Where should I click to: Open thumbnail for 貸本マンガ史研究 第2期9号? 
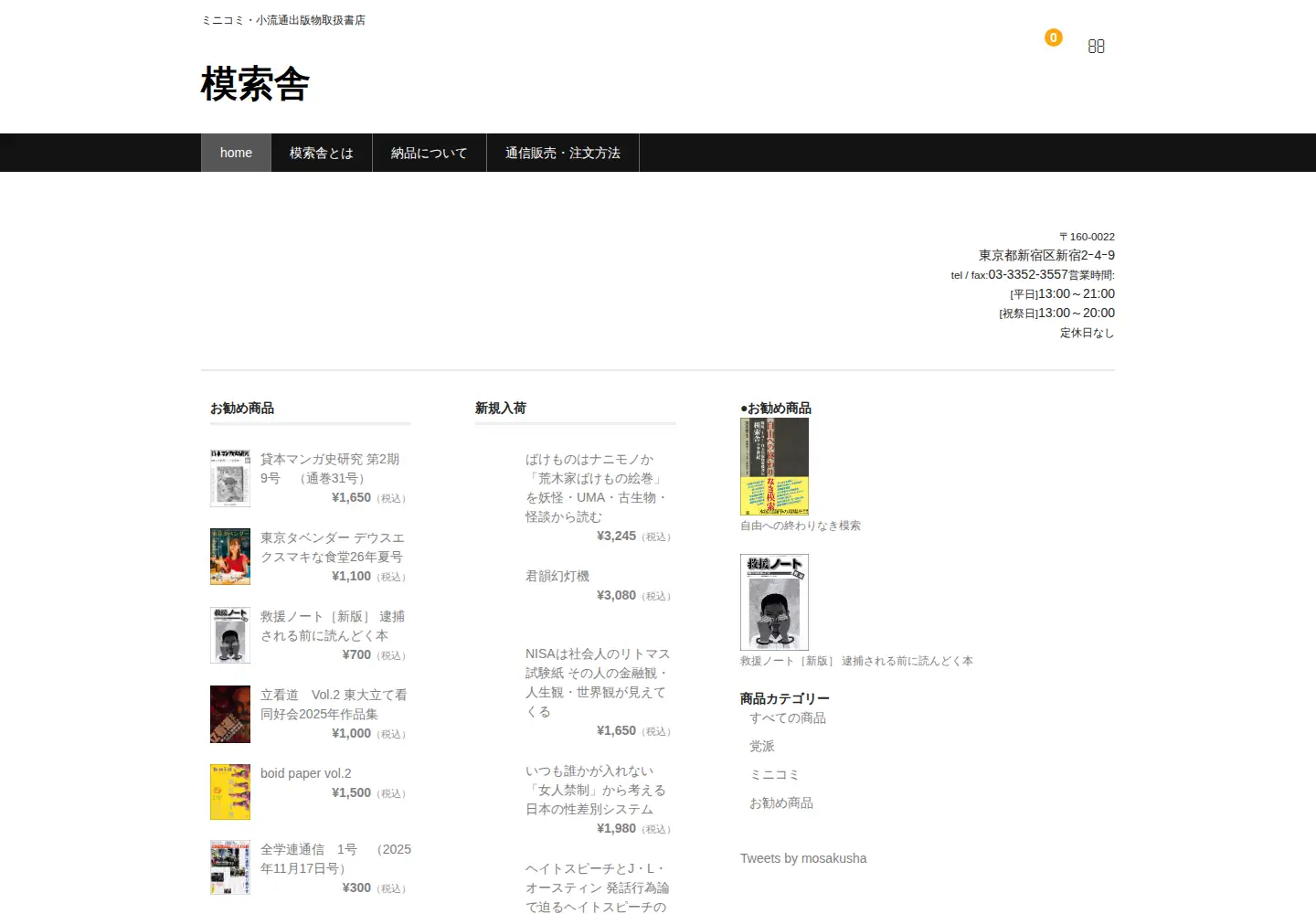click(230, 478)
